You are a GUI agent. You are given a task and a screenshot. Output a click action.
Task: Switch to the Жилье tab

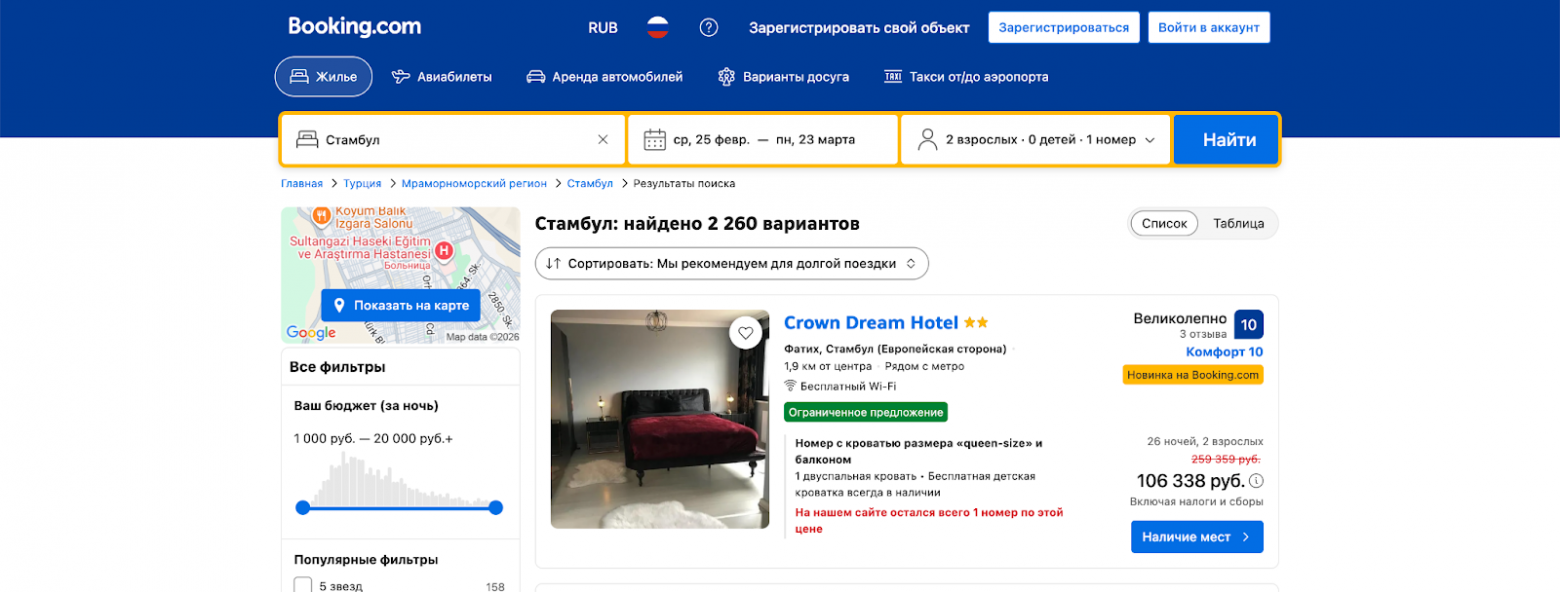pyautogui.click(x=322, y=75)
